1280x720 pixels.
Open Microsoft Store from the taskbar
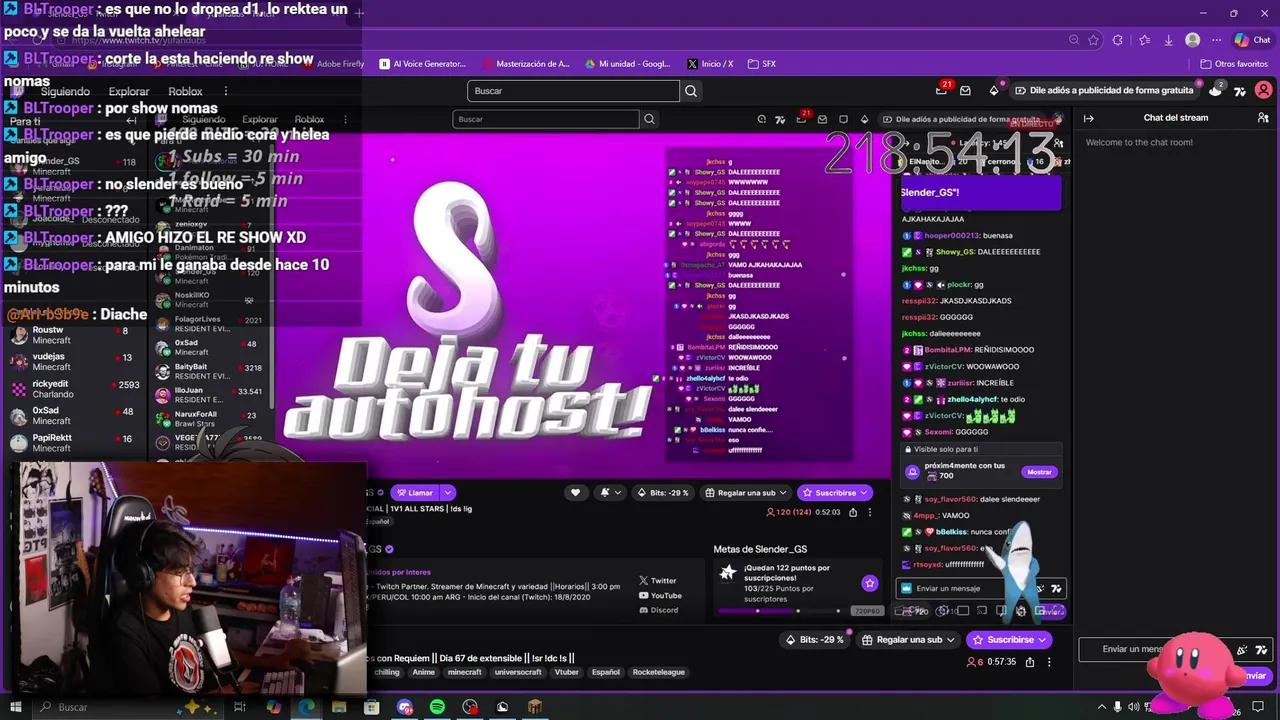point(371,707)
